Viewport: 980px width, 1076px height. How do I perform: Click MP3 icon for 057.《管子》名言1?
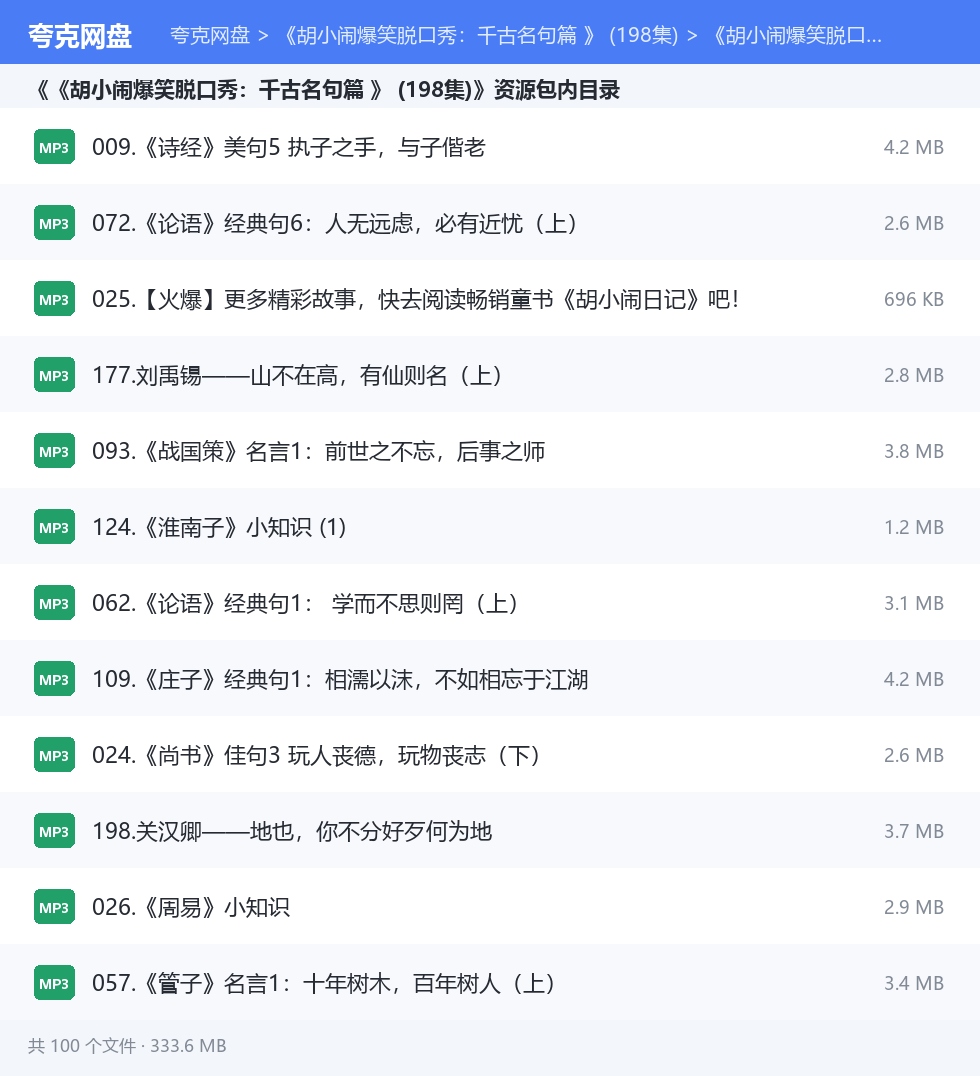[x=54, y=983]
